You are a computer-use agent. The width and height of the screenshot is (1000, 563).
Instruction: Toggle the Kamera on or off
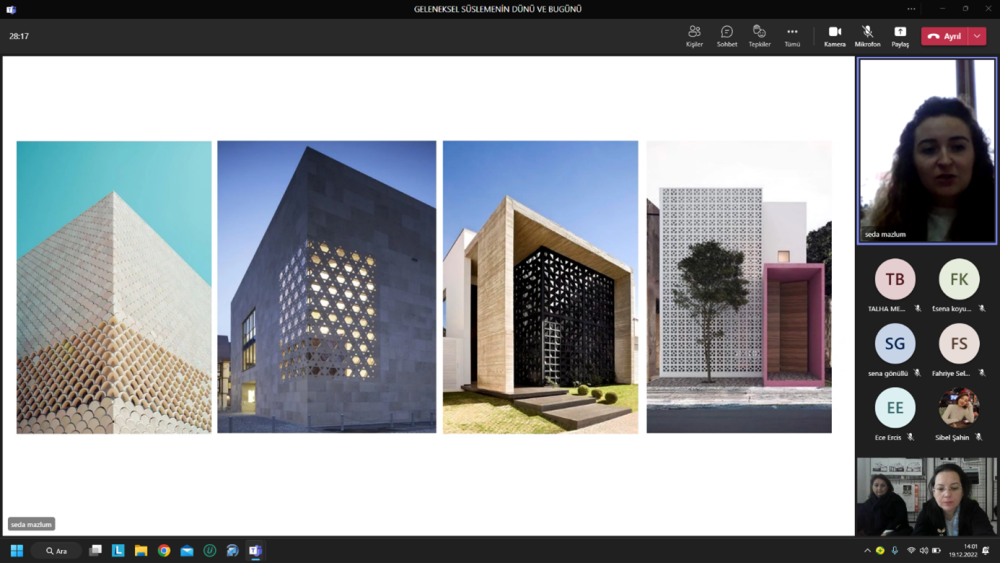coord(834,36)
